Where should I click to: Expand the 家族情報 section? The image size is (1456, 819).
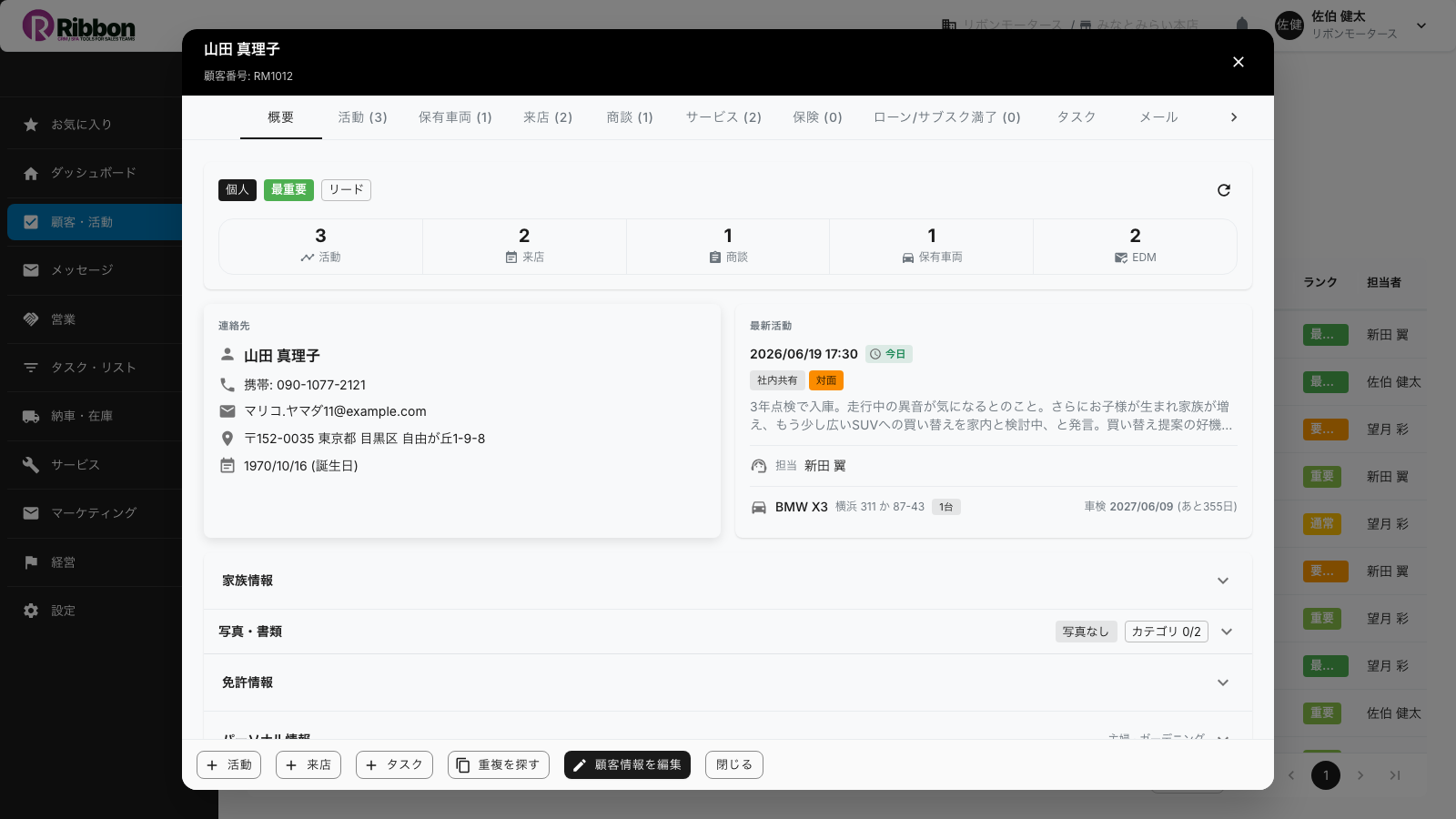[728, 581]
